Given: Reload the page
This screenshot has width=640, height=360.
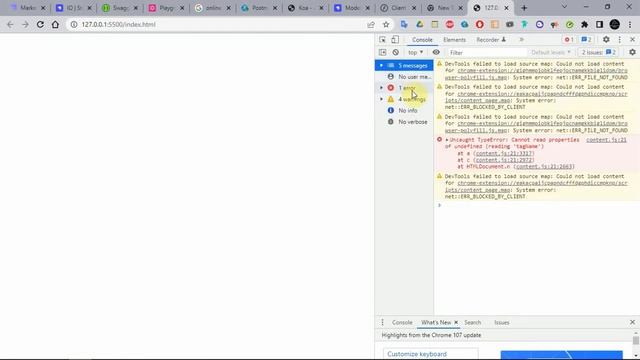Looking at the screenshot, I should point(40,24).
